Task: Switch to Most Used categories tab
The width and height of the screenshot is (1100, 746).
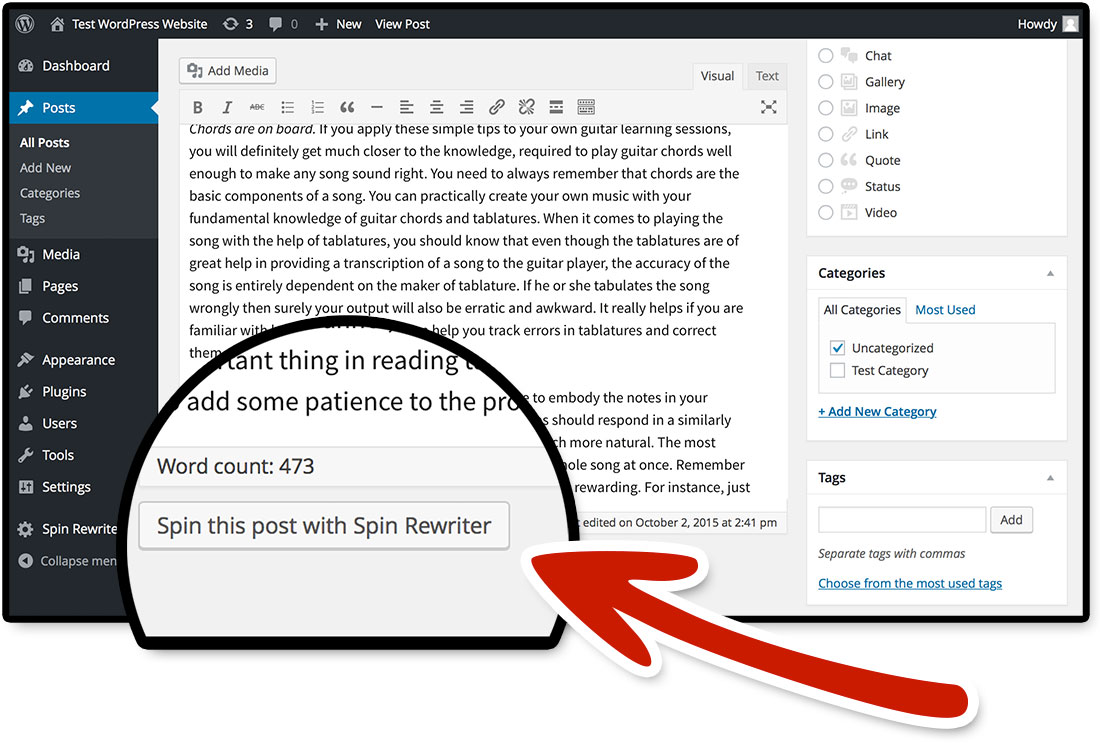Action: click(x=945, y=310)
